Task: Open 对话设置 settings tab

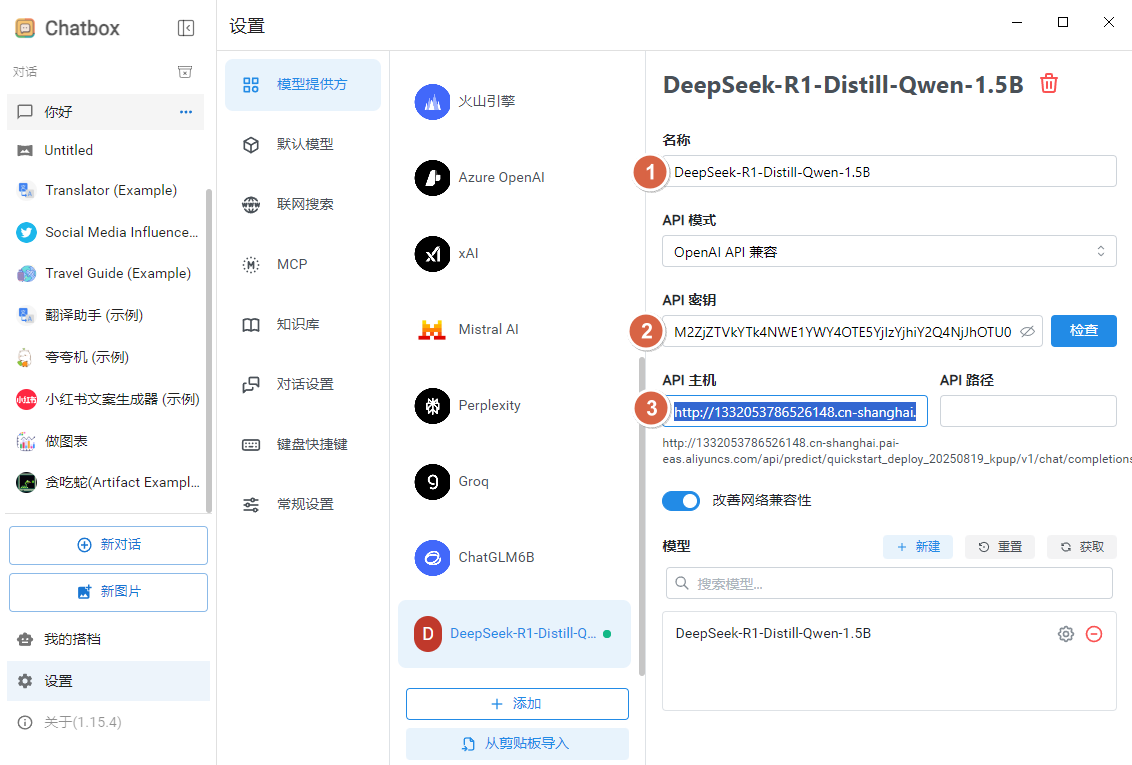Action: point(302,384)
